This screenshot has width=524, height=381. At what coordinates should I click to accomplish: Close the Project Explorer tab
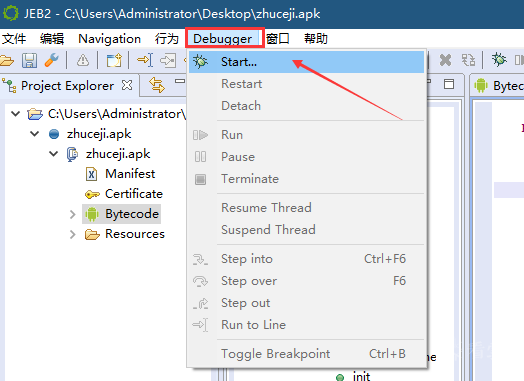[x=127, y=86]
